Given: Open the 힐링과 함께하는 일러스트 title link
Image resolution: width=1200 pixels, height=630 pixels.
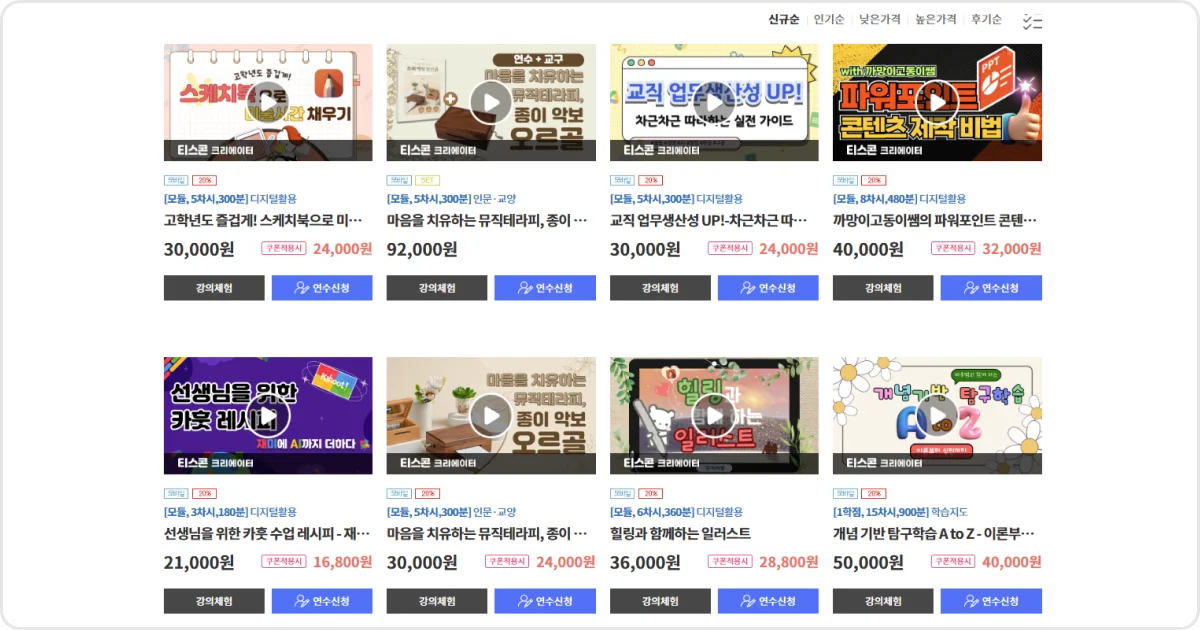Looking at the screenshot, I should [680, 534].
